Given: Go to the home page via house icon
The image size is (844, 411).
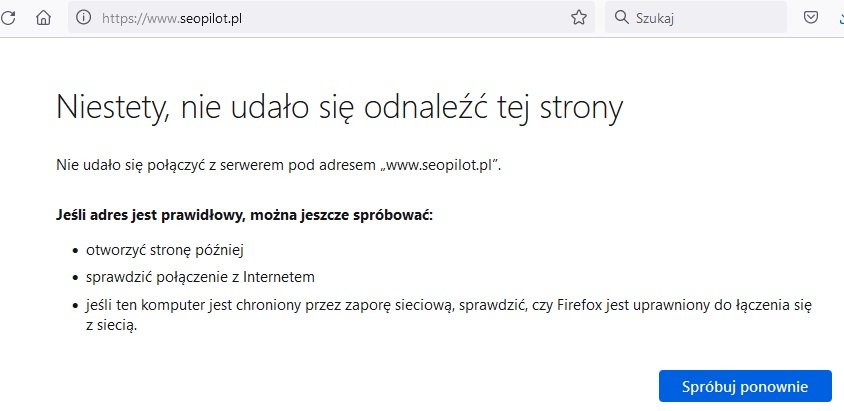Looking at the screenshot, I should click(43, 17).
